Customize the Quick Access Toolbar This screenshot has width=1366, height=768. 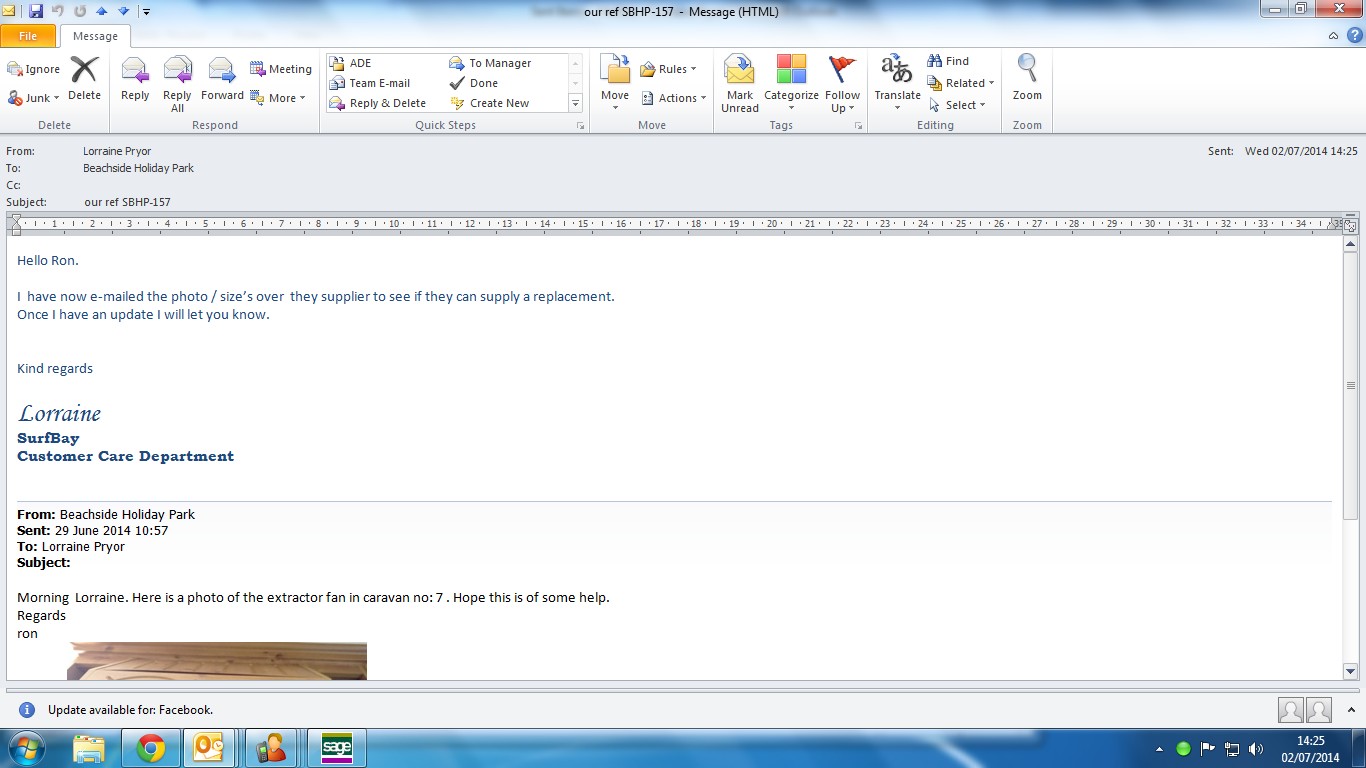146,12
